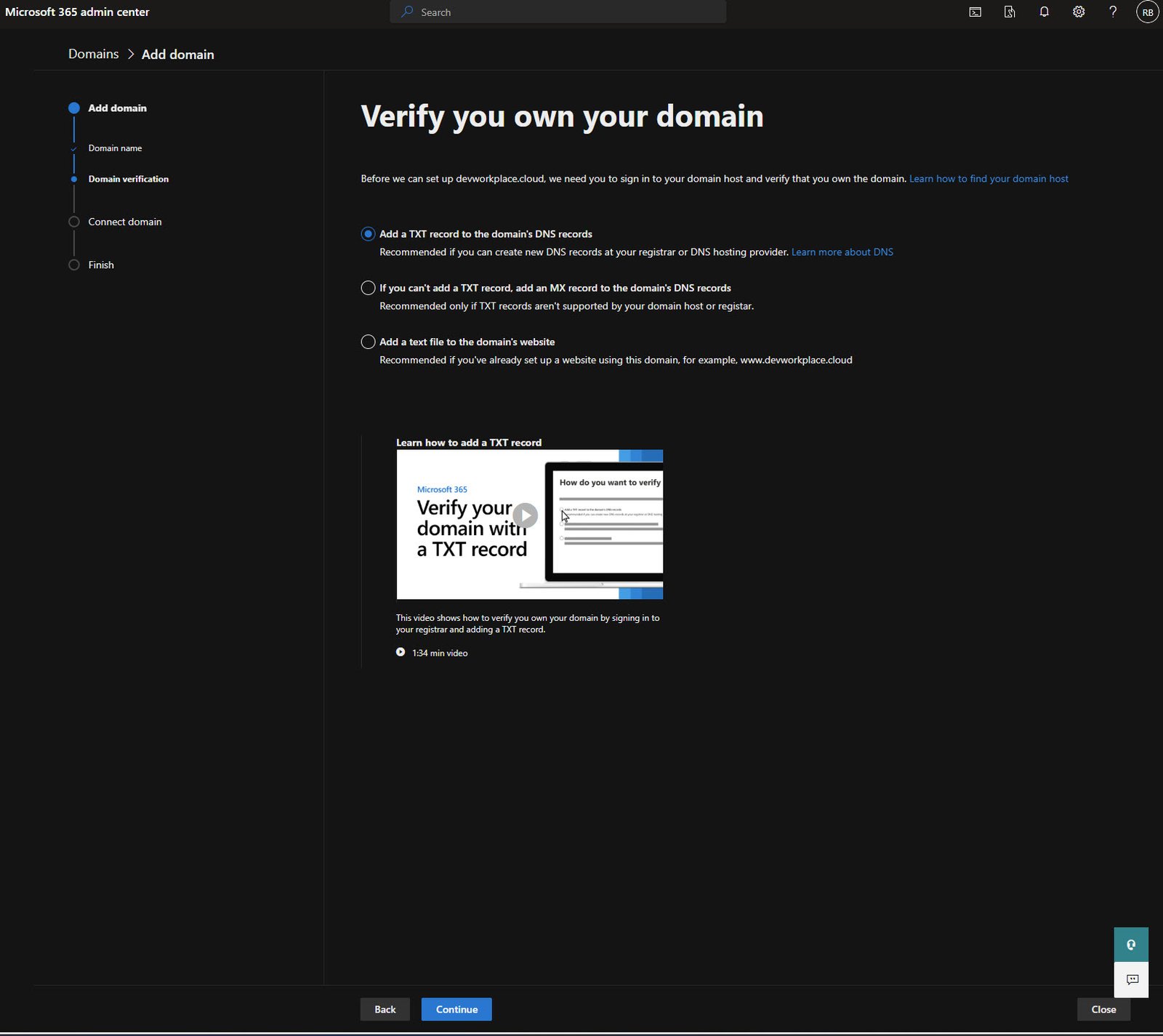Open the settings gear
The width and height of the screenshot is (1163, 1036).
coord(1079,12)
